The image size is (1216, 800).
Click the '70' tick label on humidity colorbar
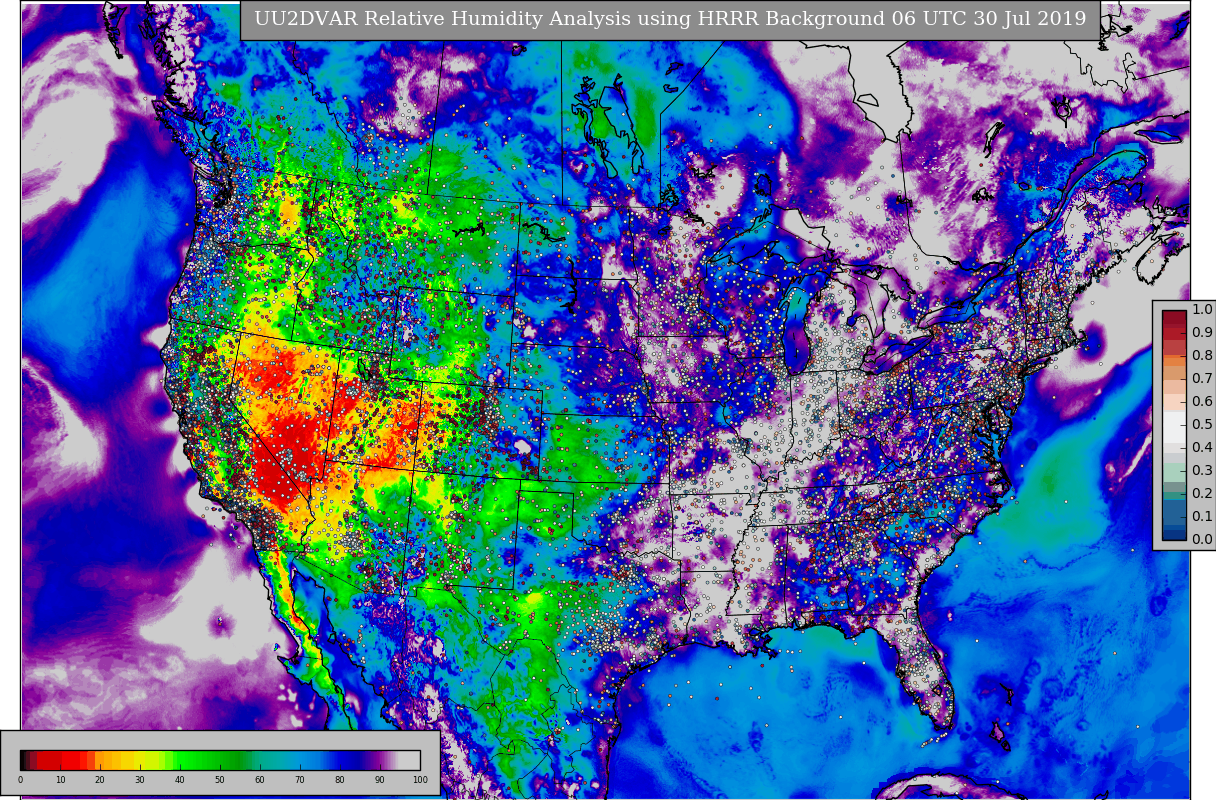(x=300, y=780)
